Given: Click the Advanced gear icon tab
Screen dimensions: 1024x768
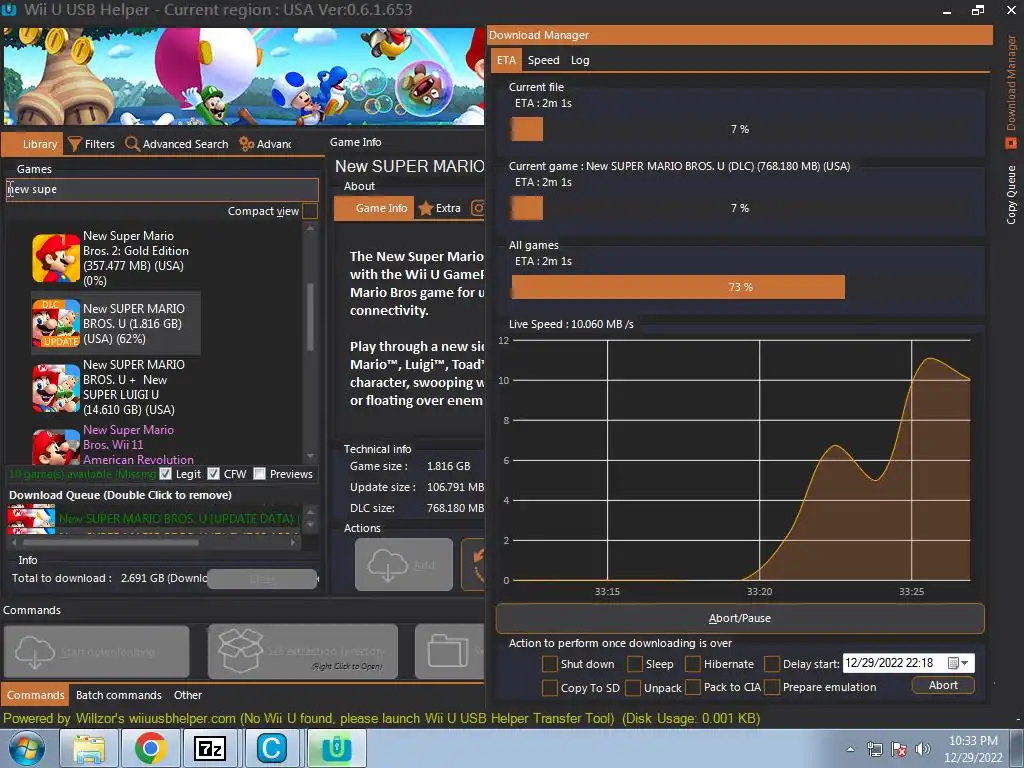Looking at the screenshot, I should pyautogui.click(x=265, y=144).
